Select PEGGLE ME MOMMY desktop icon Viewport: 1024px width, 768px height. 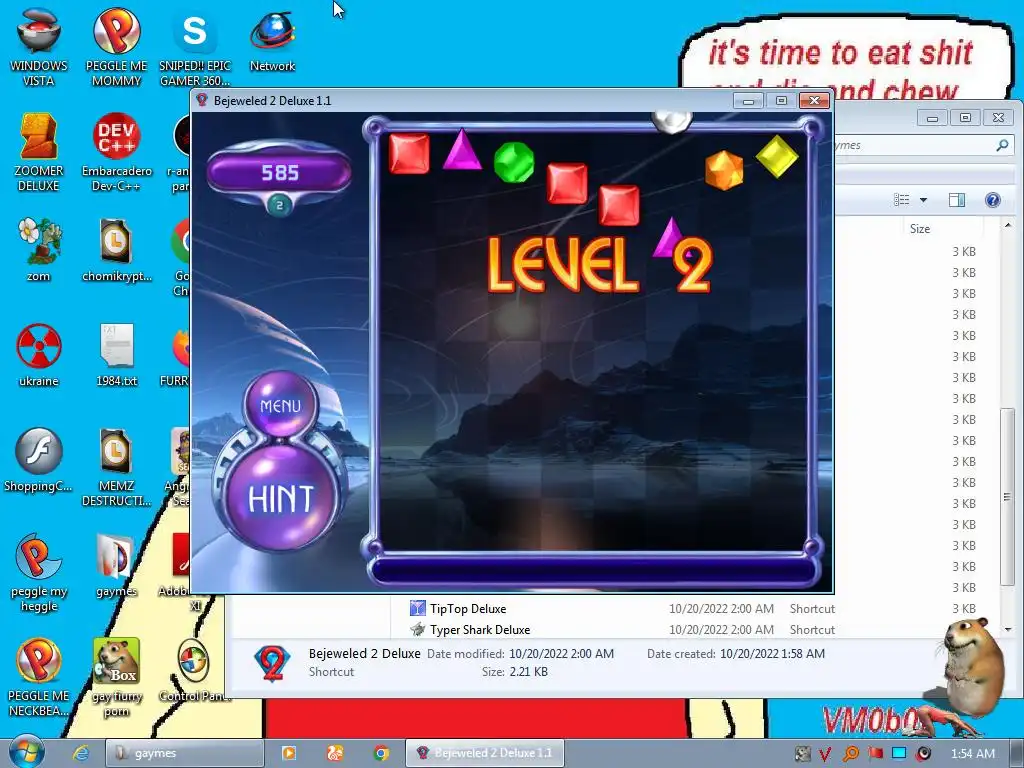(116, 47)
